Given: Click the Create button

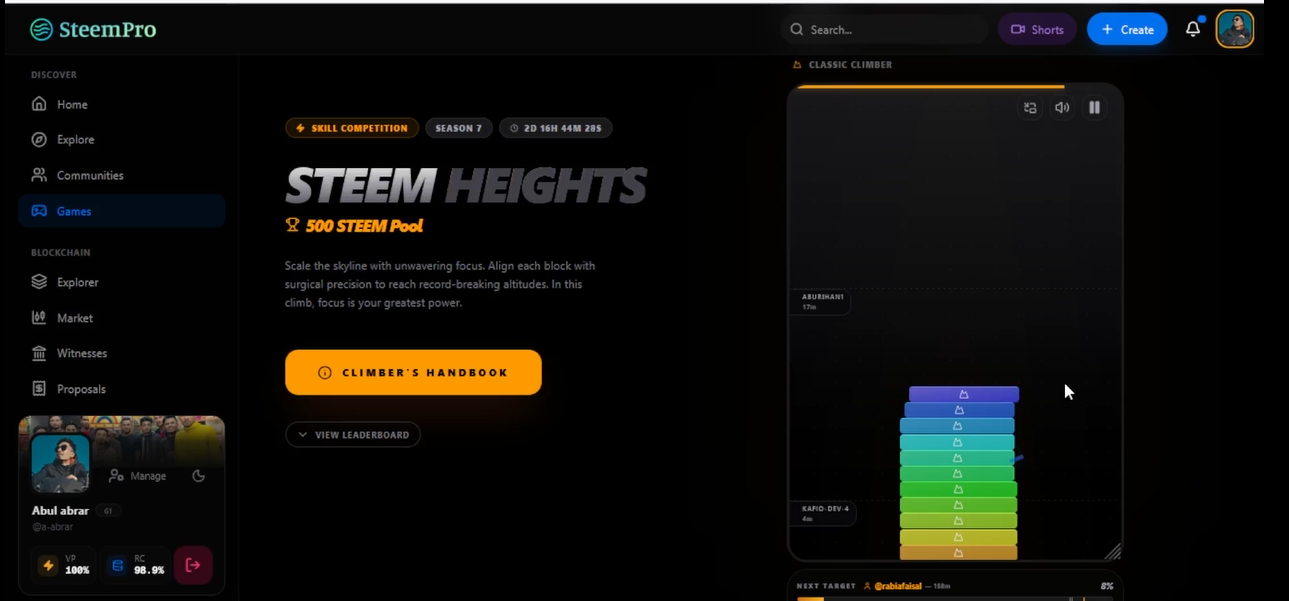Looking at the screenshot, I should pos(1127,30).
